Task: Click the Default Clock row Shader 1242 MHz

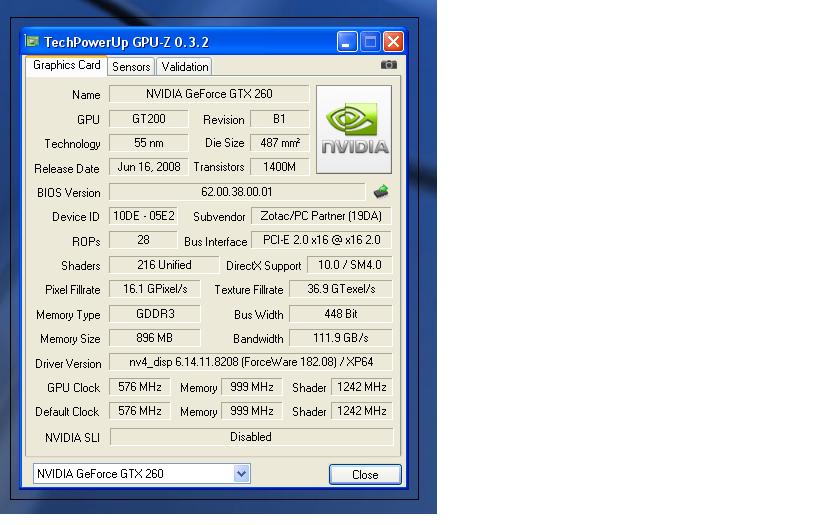Action: (362, 411)
